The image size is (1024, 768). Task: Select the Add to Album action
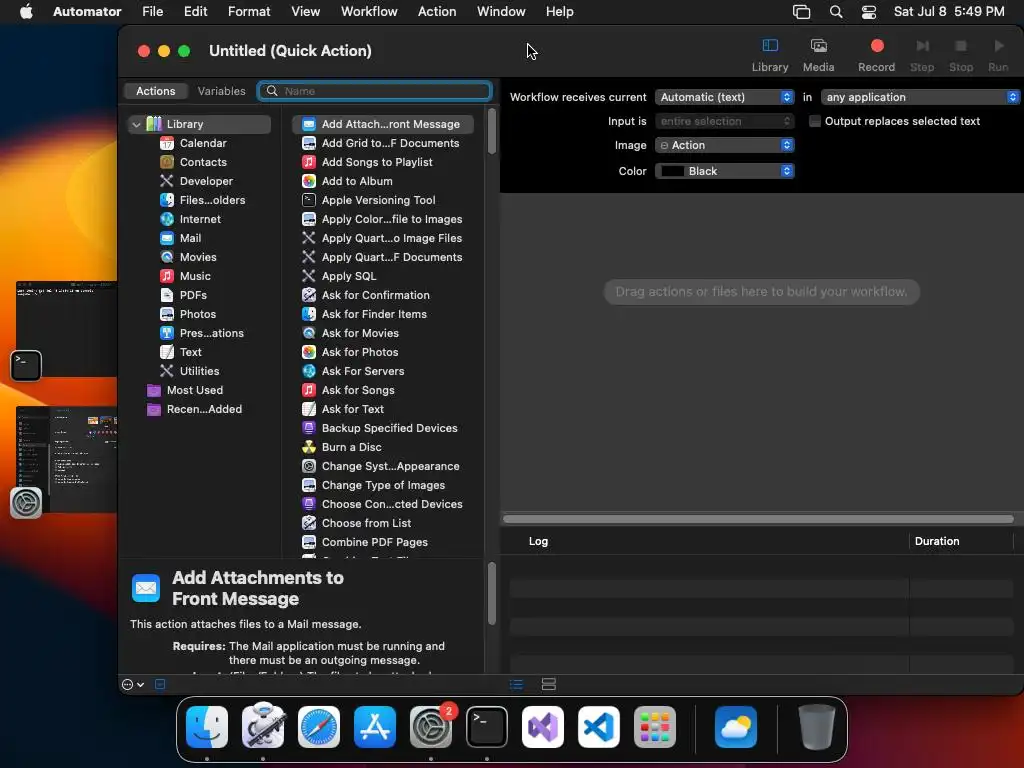tap(357, 181)
